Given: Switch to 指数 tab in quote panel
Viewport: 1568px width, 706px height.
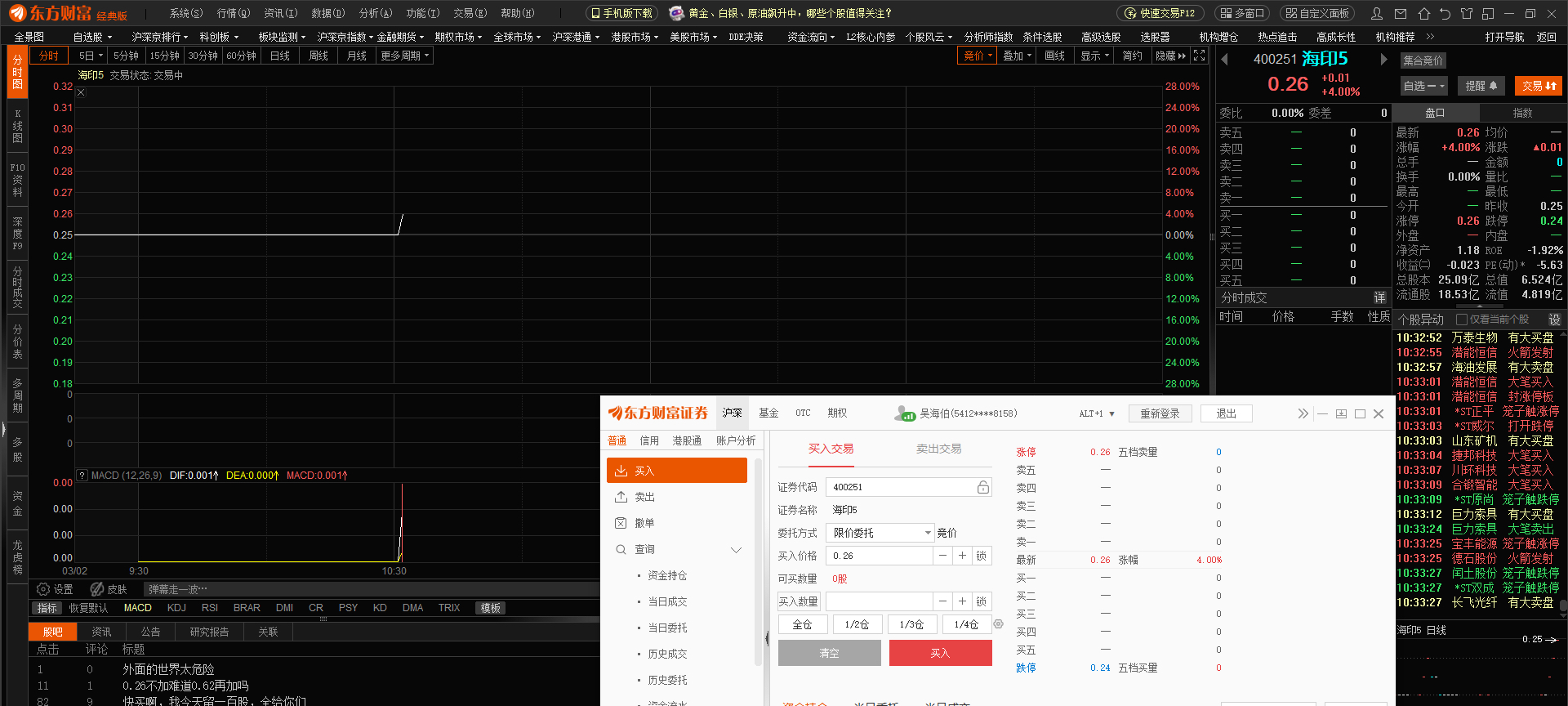Looking at the screenshot, I should (1523, 113).
